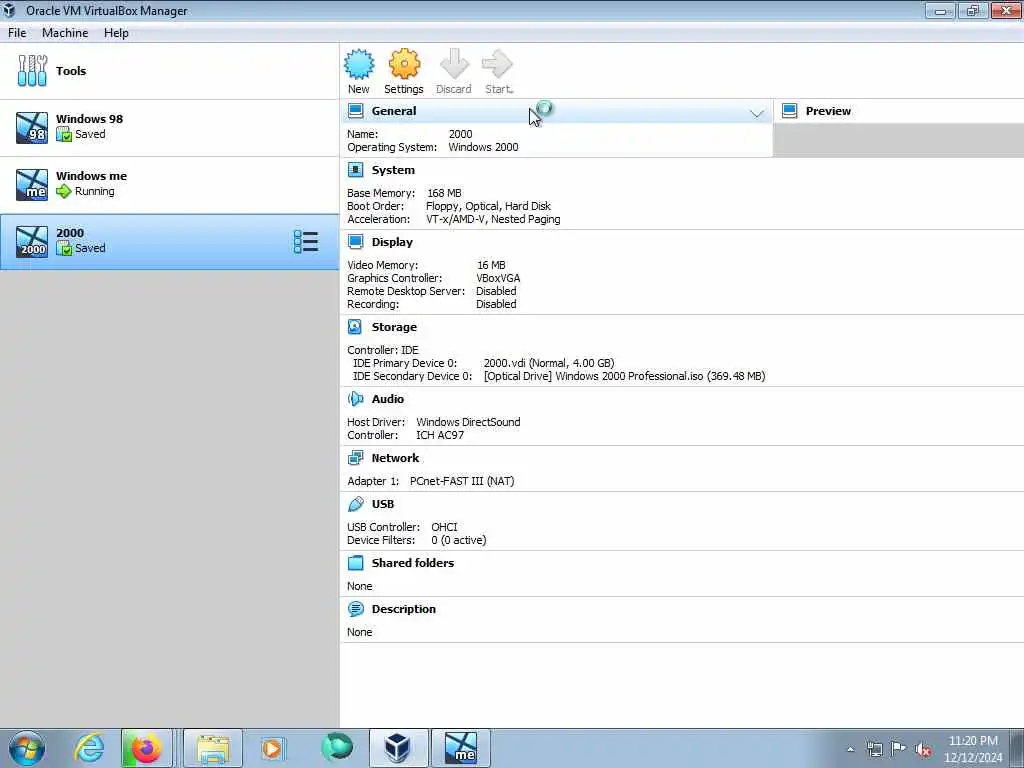Click the Shared folders section icon
Screen dimensions: 1024x768
tap(355, 562)
